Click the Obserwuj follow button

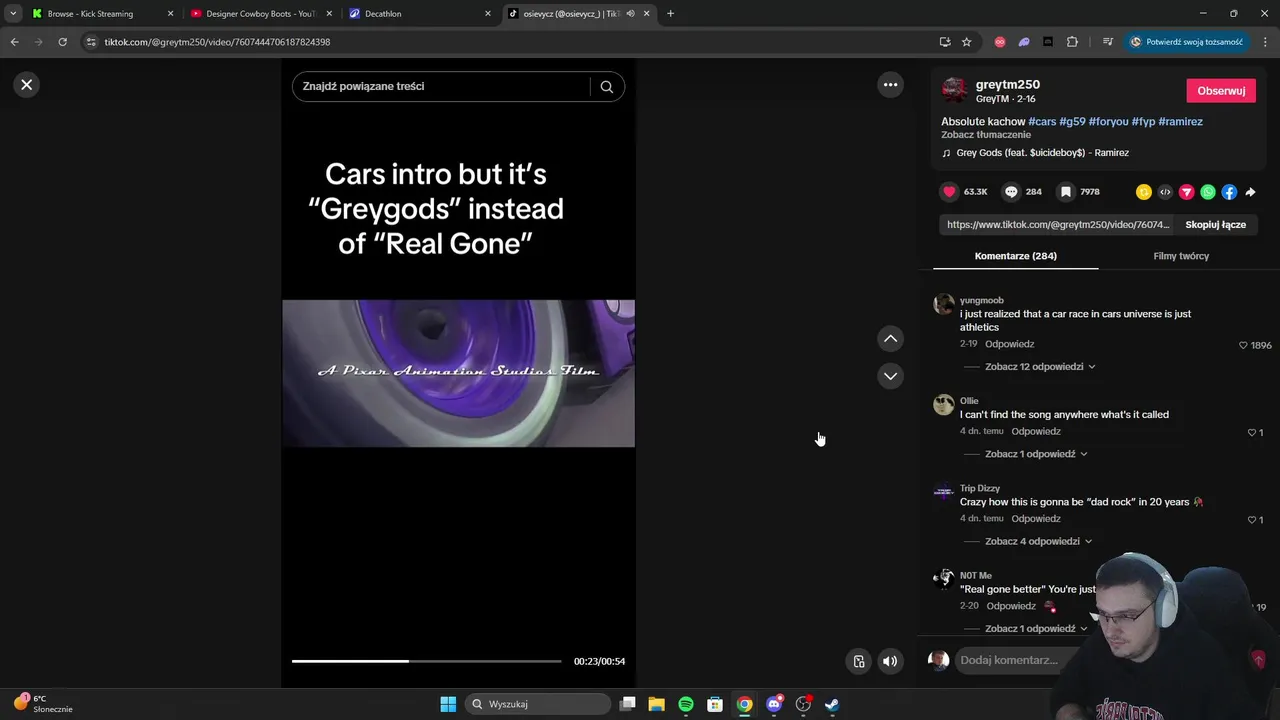click(1221, 91)
